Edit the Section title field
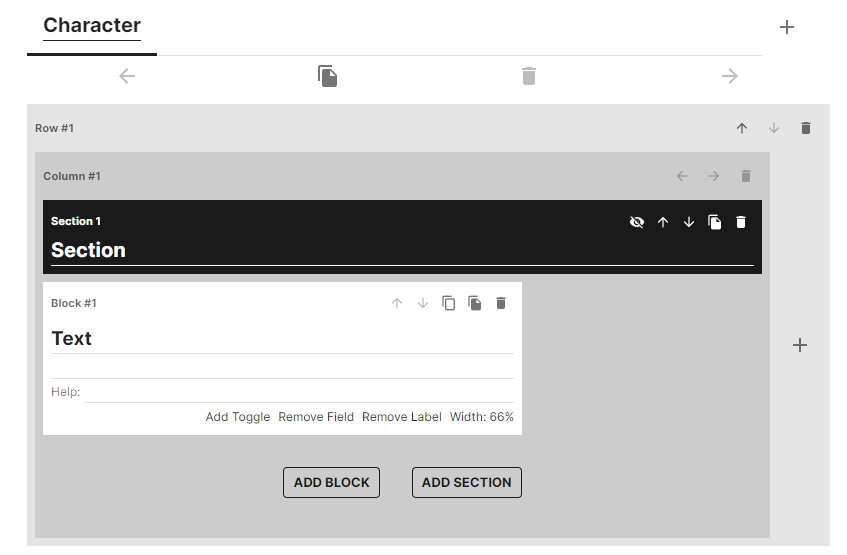847x555 pixels. pyautogui.click(x=402, y=251)
